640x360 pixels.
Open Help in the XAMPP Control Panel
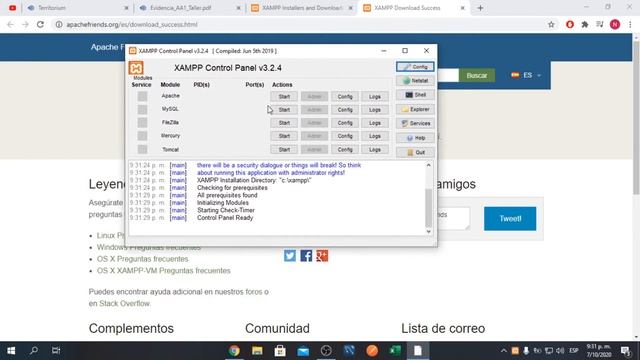415,138
